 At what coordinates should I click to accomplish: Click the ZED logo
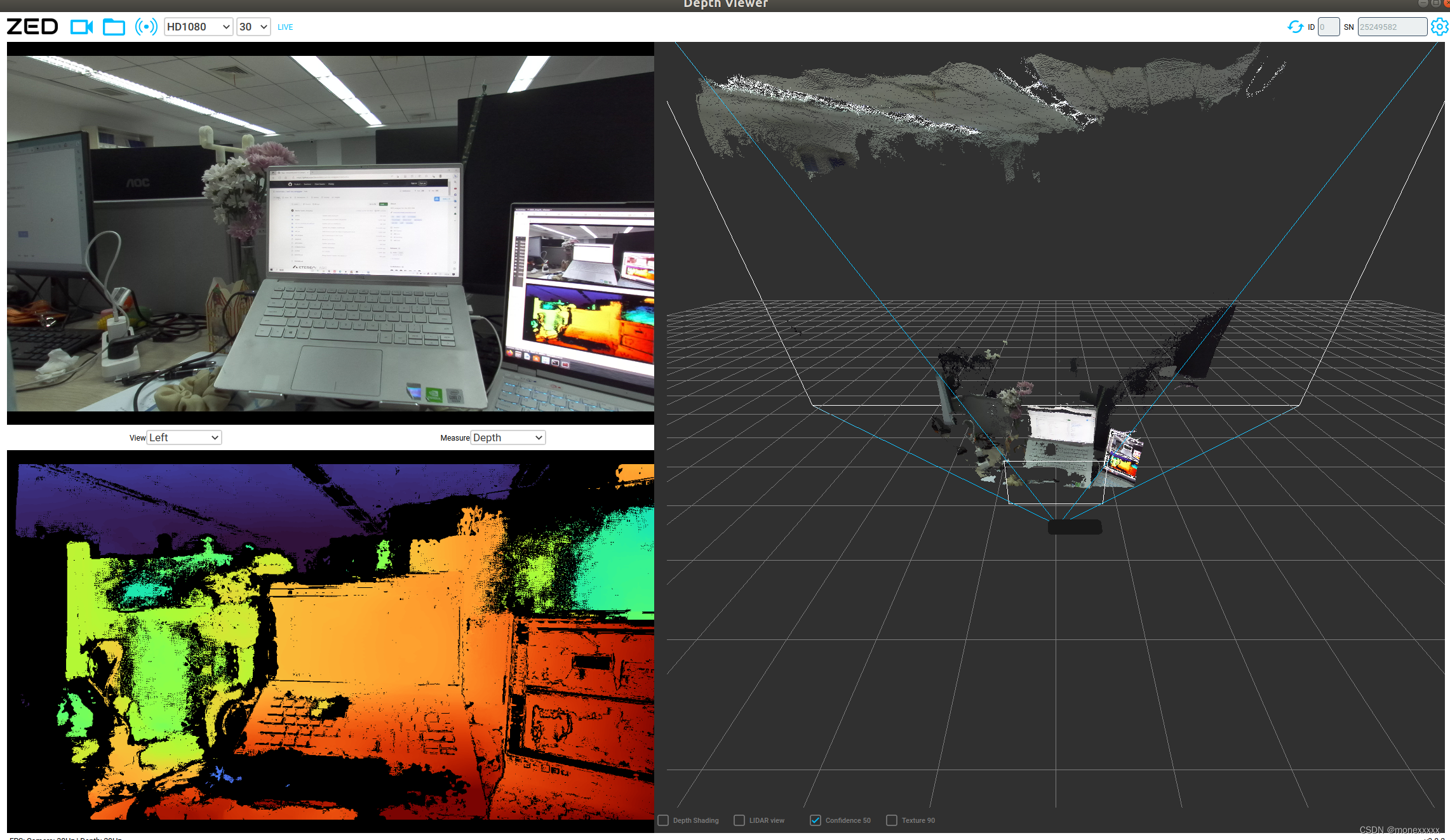tap(32, 27)
